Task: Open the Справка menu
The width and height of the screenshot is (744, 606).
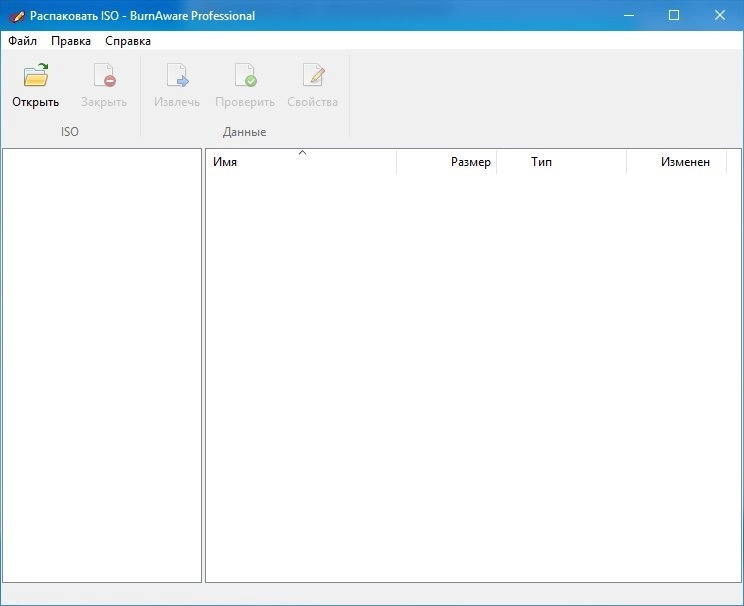Action: coord(128,41)
